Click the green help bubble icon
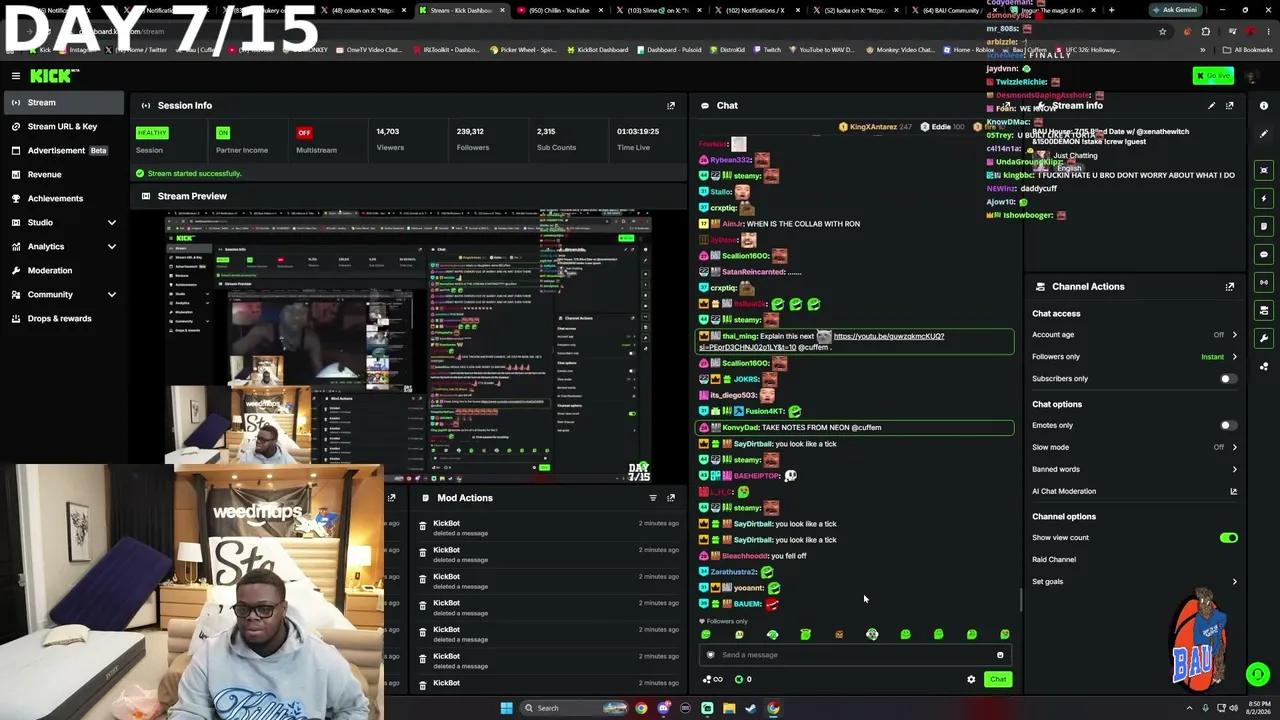The image size is (1280, 720). pos(1258,675)
